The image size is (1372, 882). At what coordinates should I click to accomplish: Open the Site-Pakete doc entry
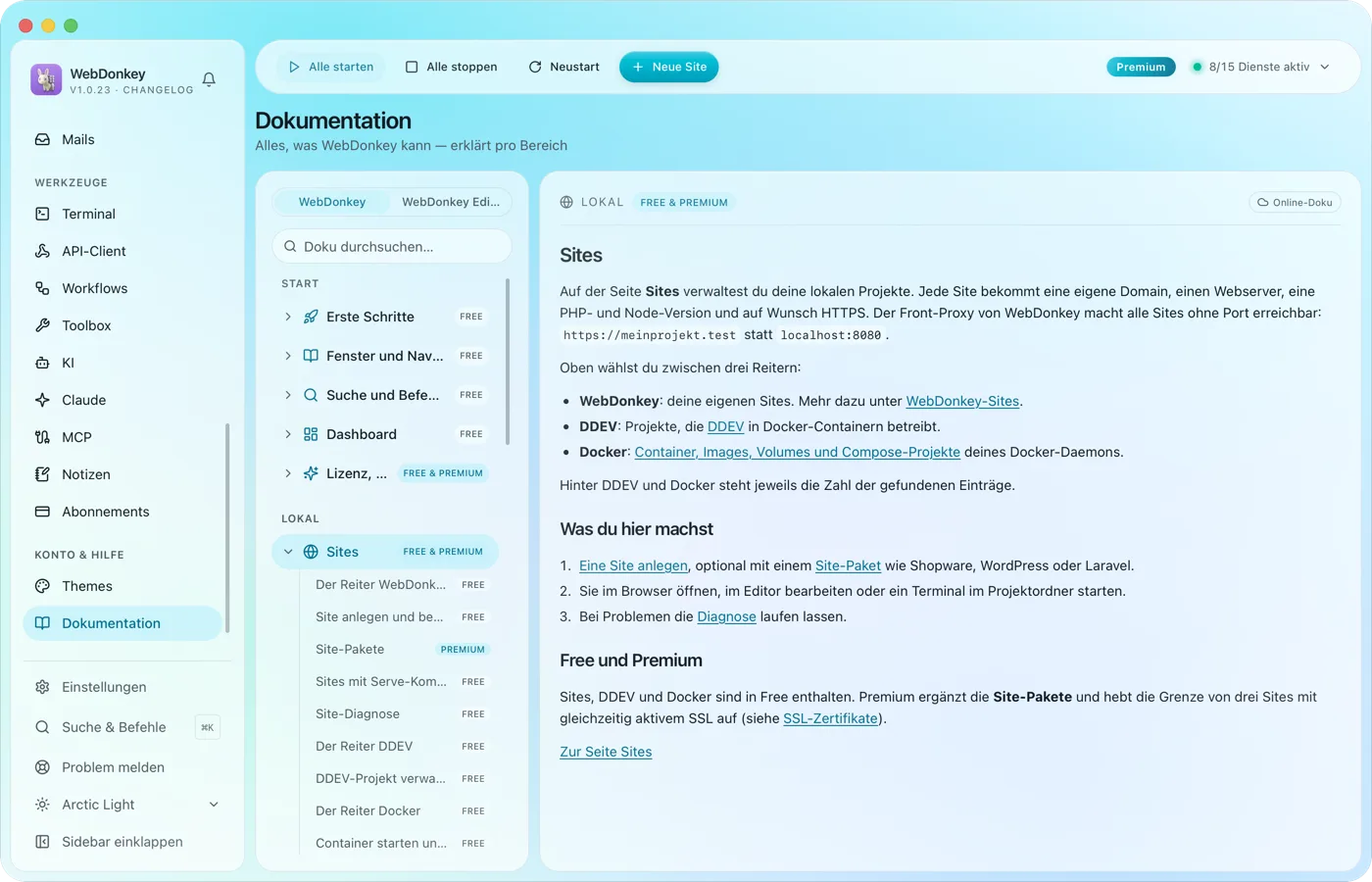(400, 649)
